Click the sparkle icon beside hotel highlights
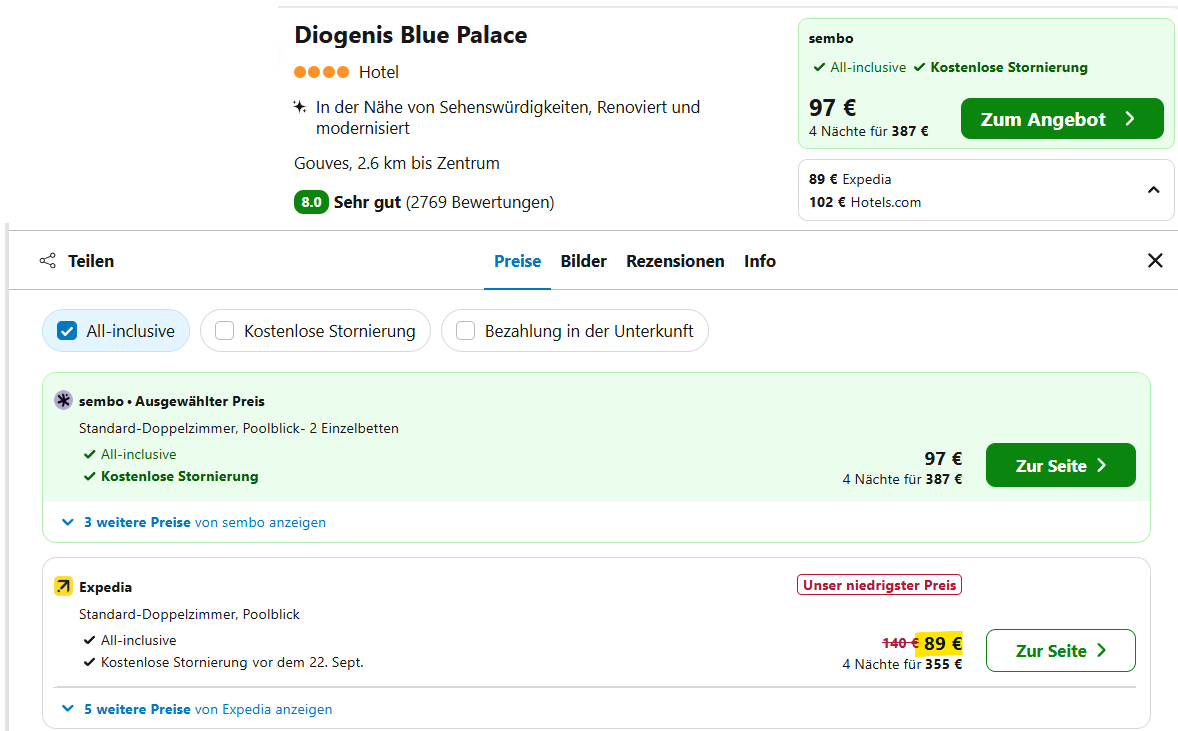This screenshot has height=731, width=1178. click(x=299, y=107)
